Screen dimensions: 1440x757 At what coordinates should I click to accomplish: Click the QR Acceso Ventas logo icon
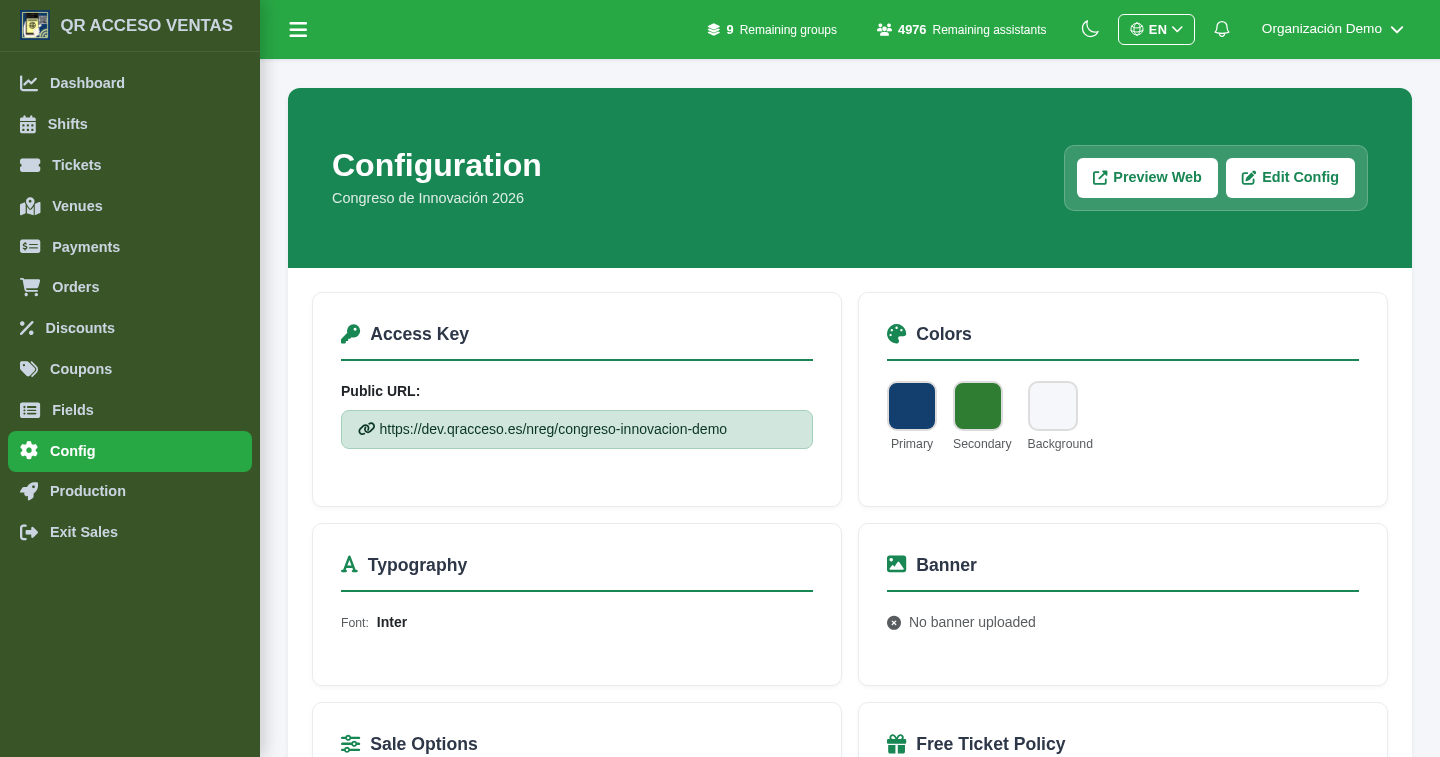(x=35, y=25)
